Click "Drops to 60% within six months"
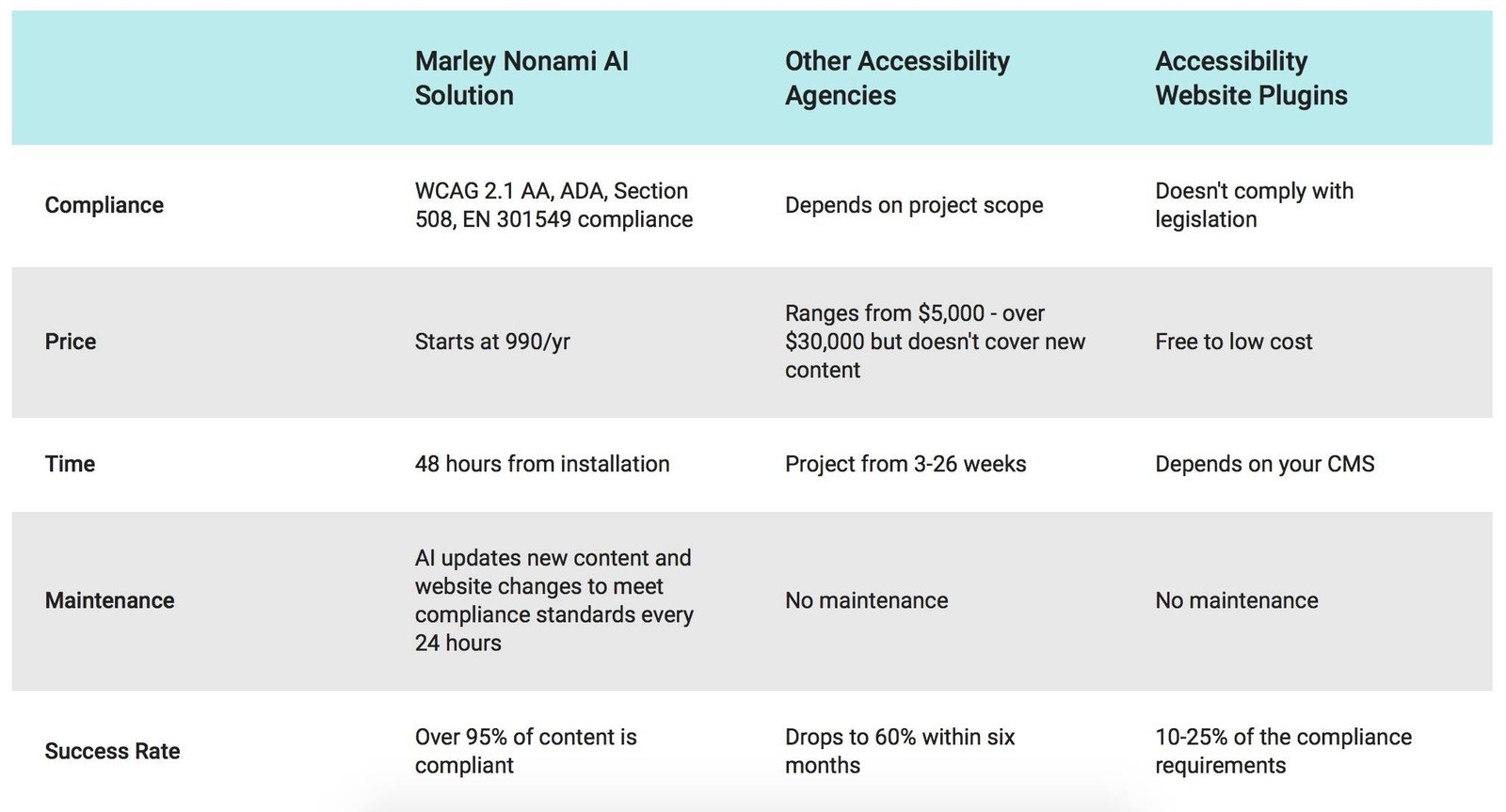The width and height of the screenshot is (1506, 812). pos(900,751)
